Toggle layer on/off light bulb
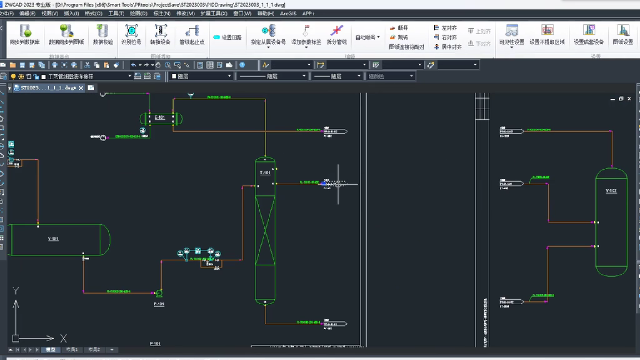 coord(13,76)
